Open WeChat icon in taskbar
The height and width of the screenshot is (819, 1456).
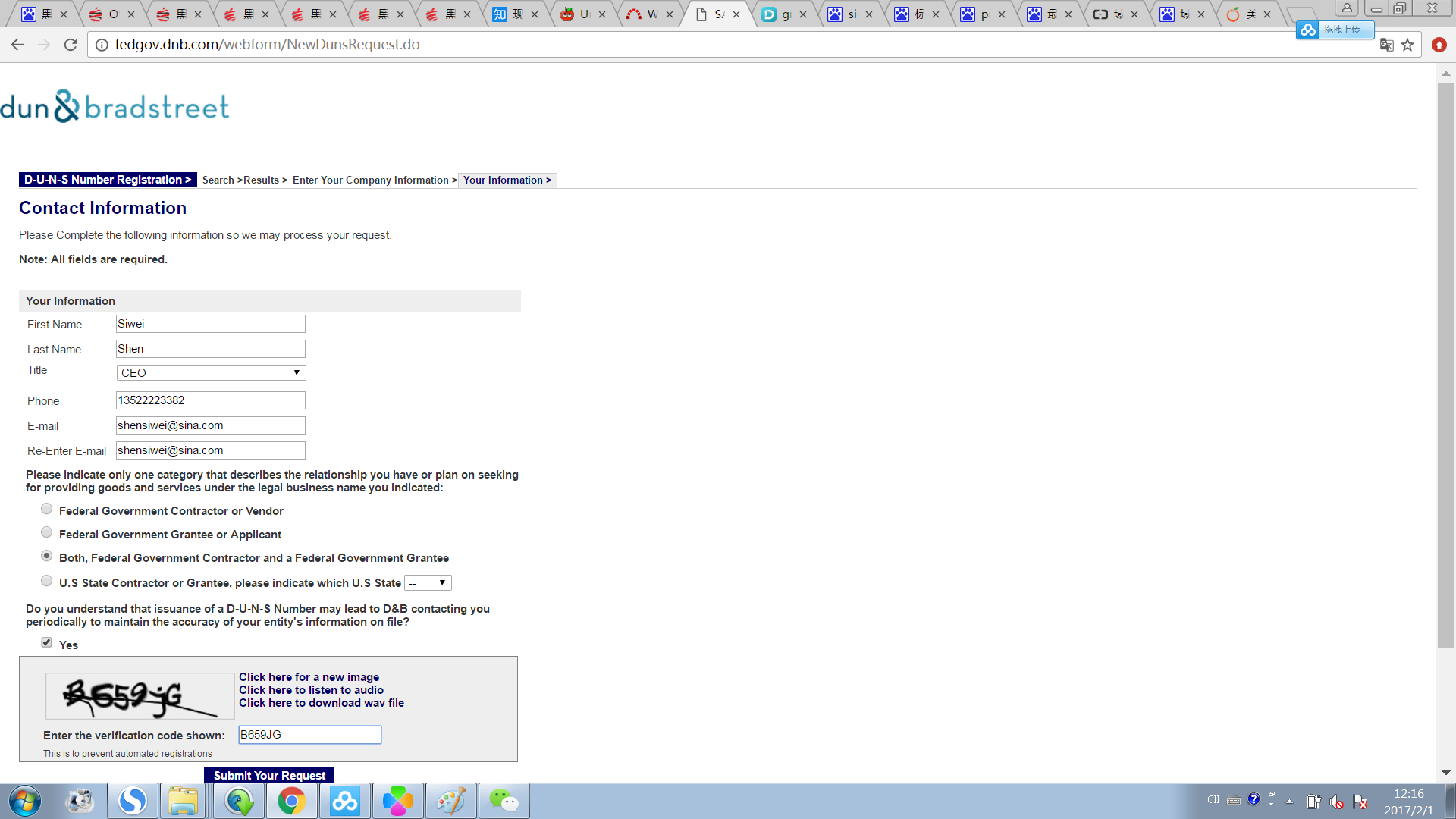pos(504,801)
